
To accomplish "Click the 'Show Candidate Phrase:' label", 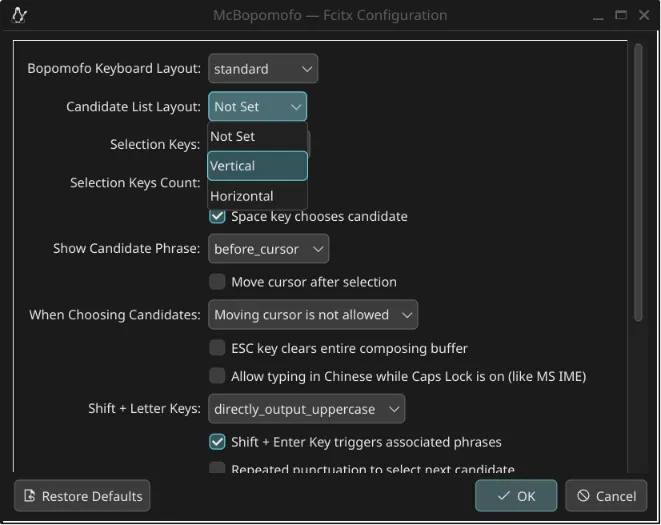I will (x=127, y=248).
